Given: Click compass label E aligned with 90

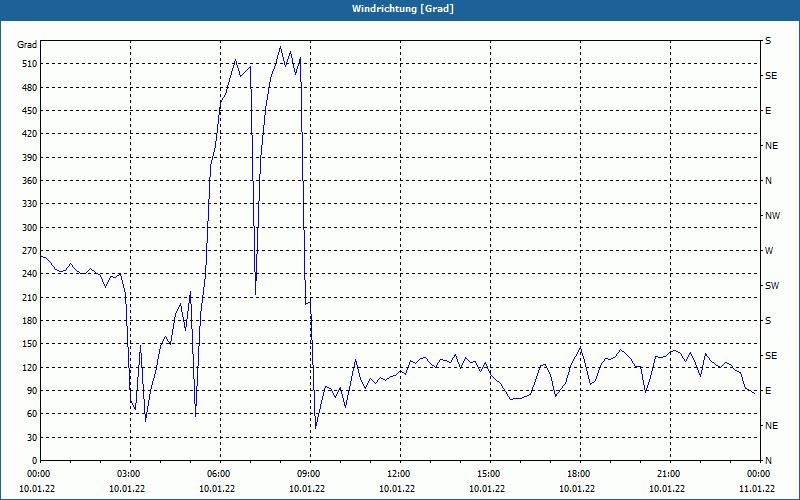Looking at the screenshot, I should 768,391.
